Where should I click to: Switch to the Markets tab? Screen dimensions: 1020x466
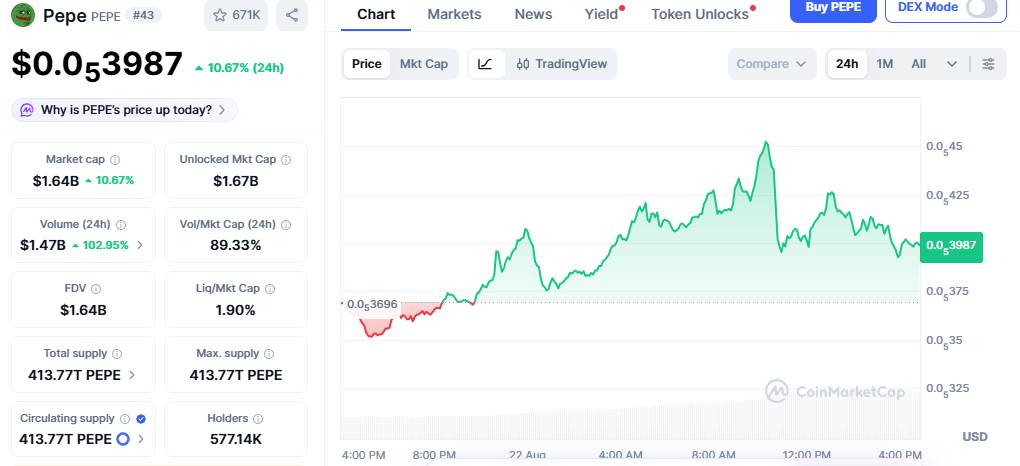454,14
